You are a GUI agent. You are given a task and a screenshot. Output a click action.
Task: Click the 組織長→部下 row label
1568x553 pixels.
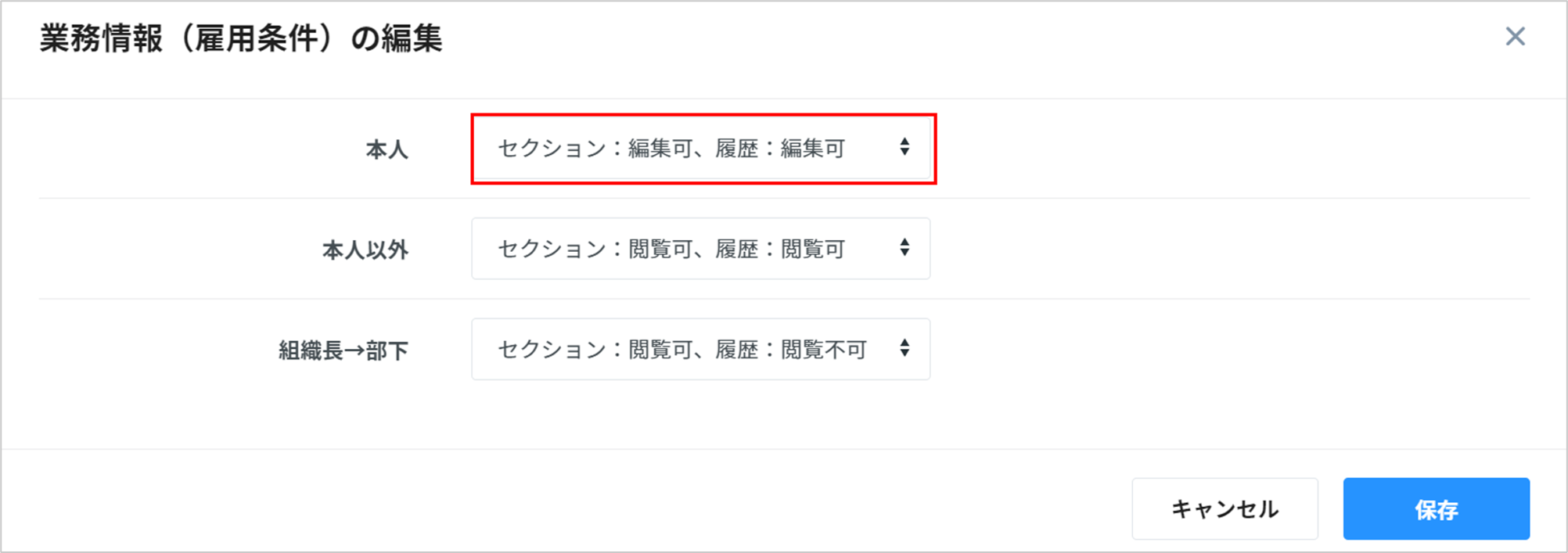tap(343, 350)
